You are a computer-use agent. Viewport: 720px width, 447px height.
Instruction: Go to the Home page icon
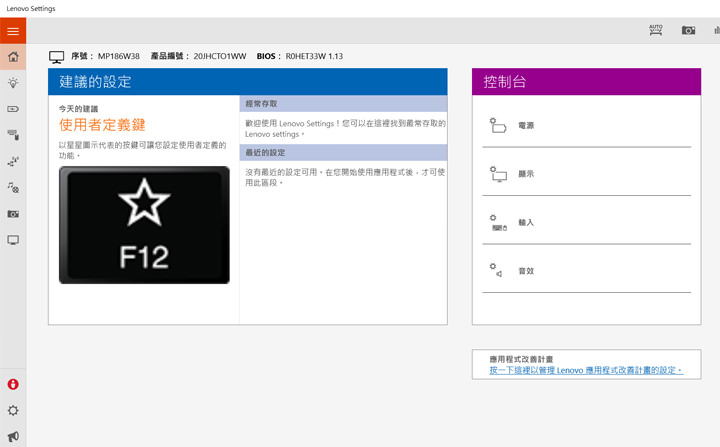pyautogui.click(x=13, y=57)
